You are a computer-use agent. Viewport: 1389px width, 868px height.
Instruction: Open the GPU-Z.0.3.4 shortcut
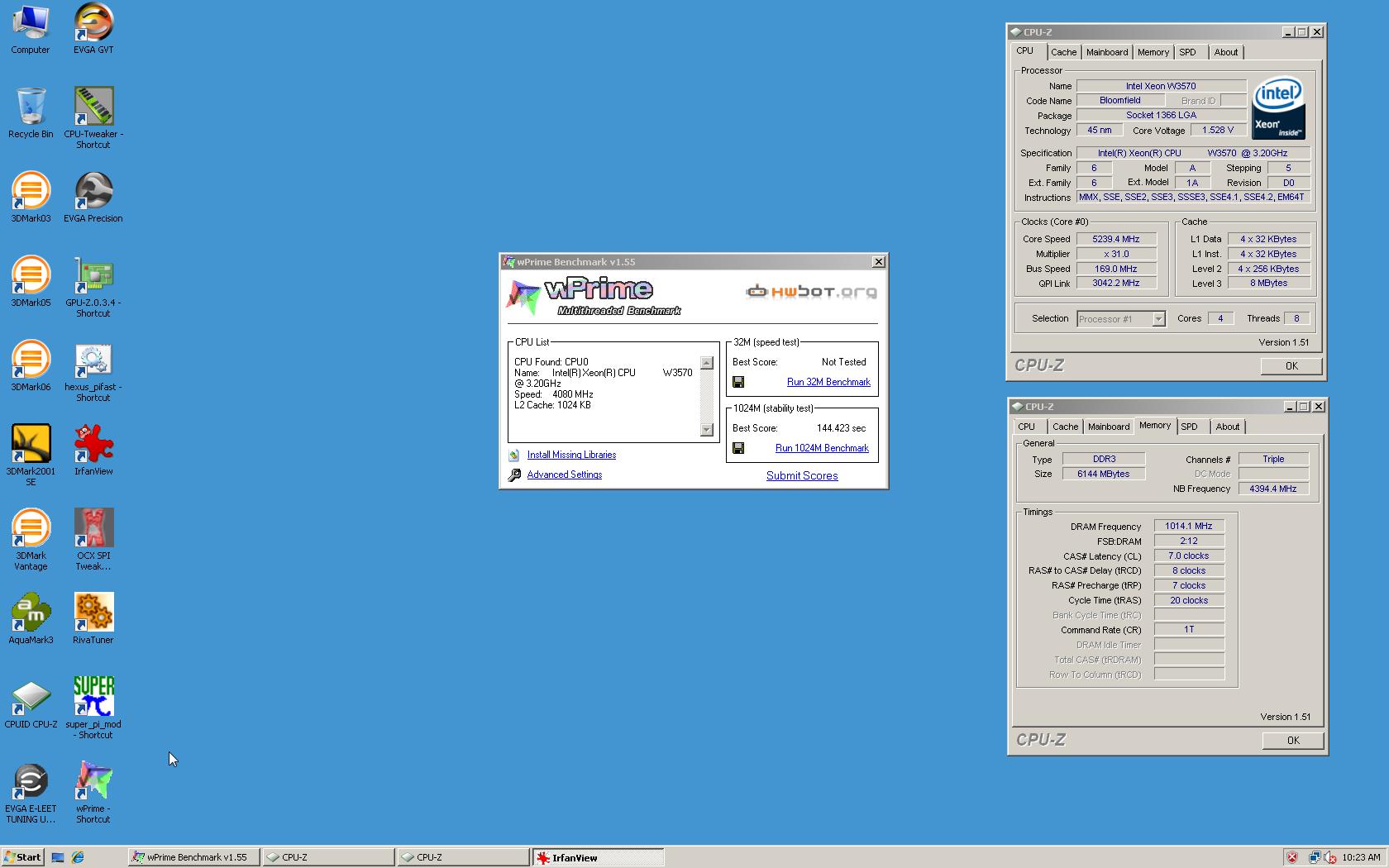tap(93, 287)
